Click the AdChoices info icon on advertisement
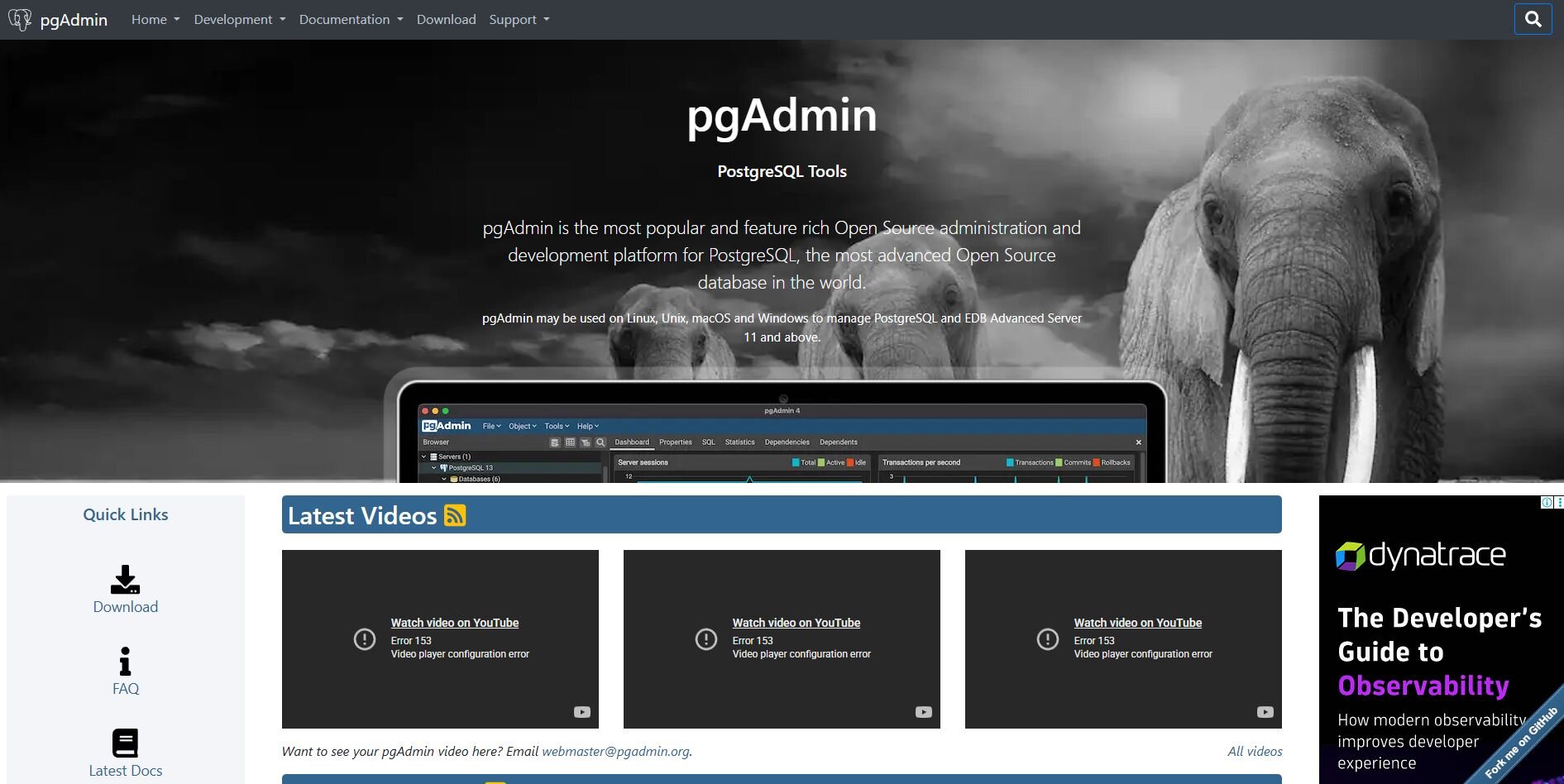 tap(1547, 503)
